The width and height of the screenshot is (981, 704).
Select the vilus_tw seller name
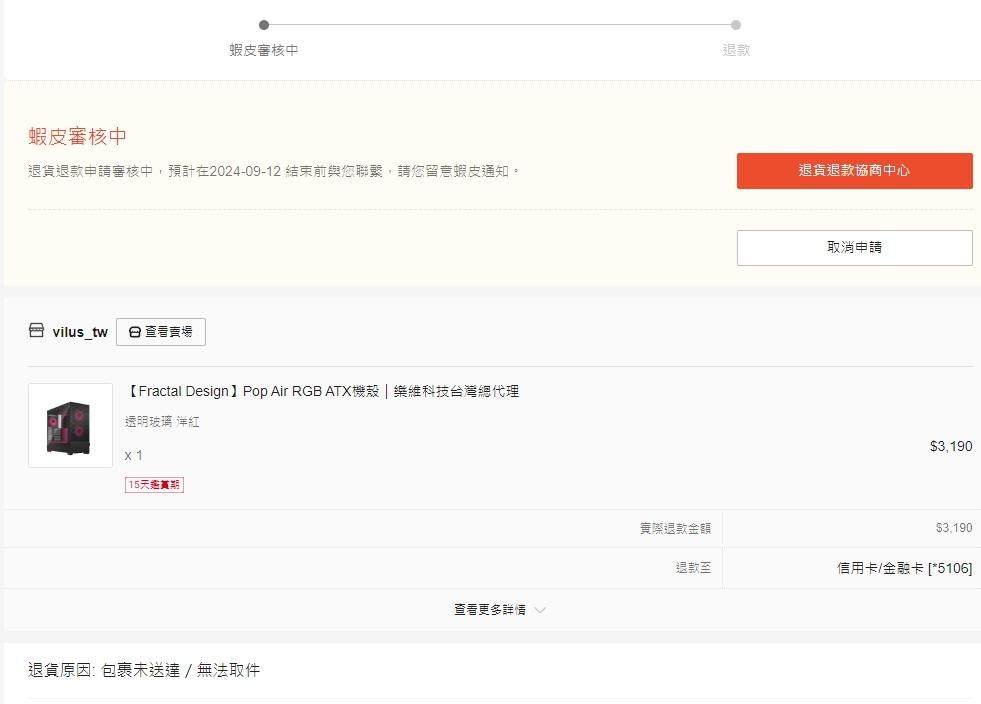coord(80,332)
